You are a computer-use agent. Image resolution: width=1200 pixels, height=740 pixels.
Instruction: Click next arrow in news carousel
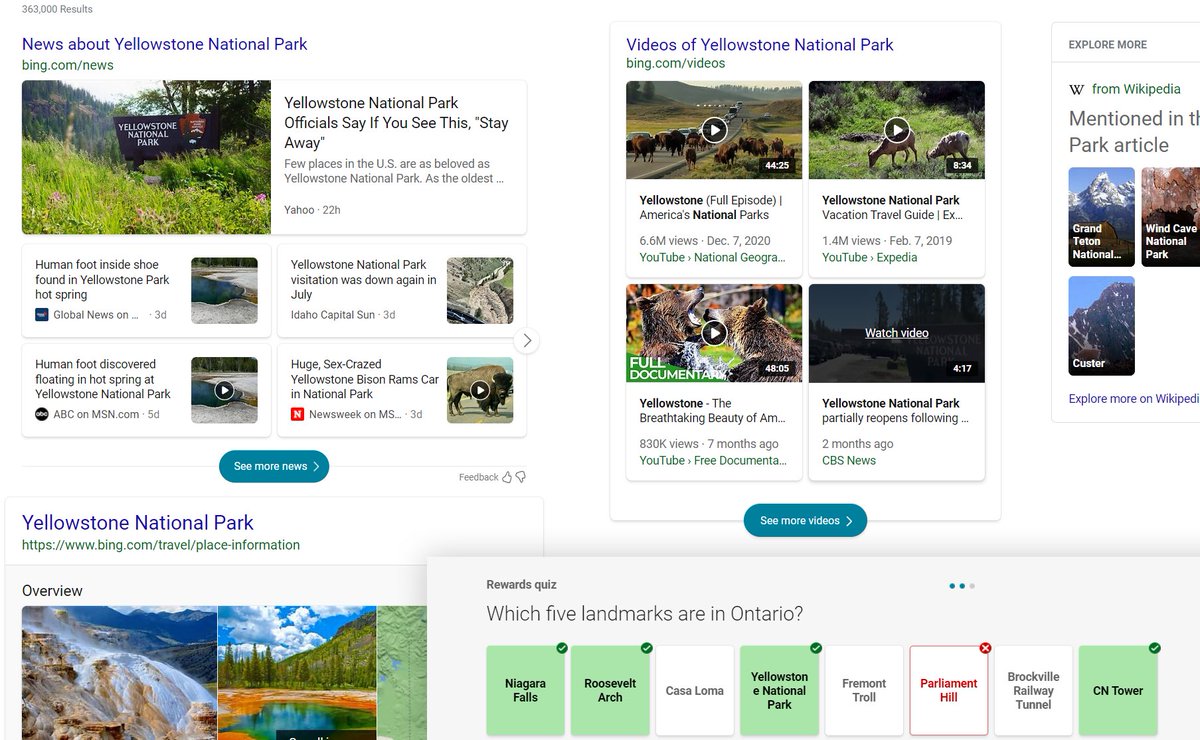click(x=527, y=341)
